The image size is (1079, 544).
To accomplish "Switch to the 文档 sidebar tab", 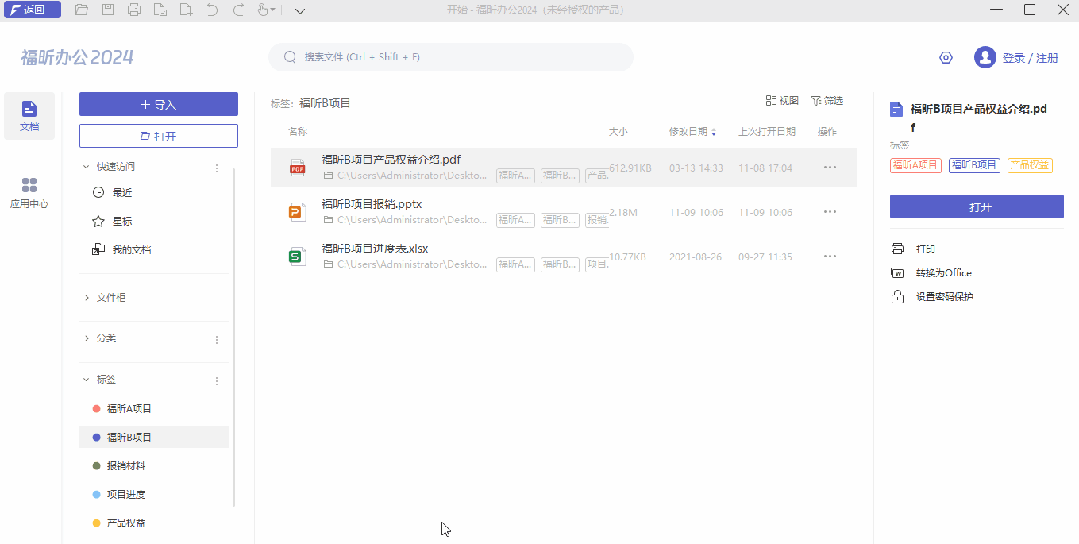I will pos(30,116).
